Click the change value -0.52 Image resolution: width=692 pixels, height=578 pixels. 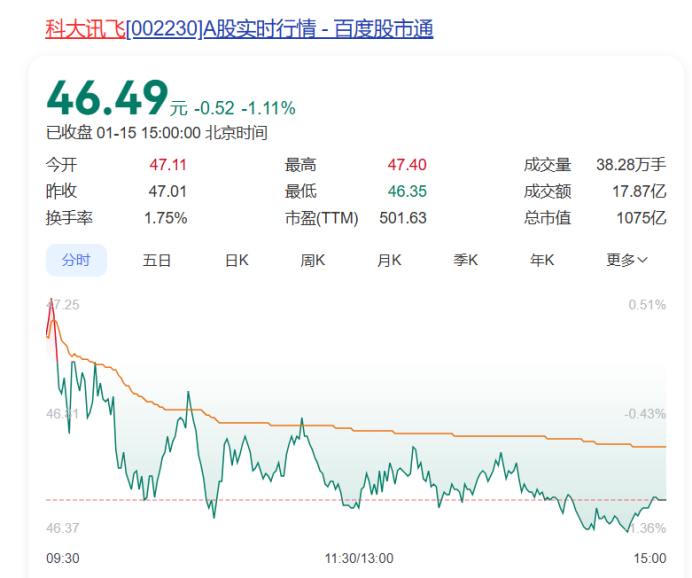[x=214, y=108]
